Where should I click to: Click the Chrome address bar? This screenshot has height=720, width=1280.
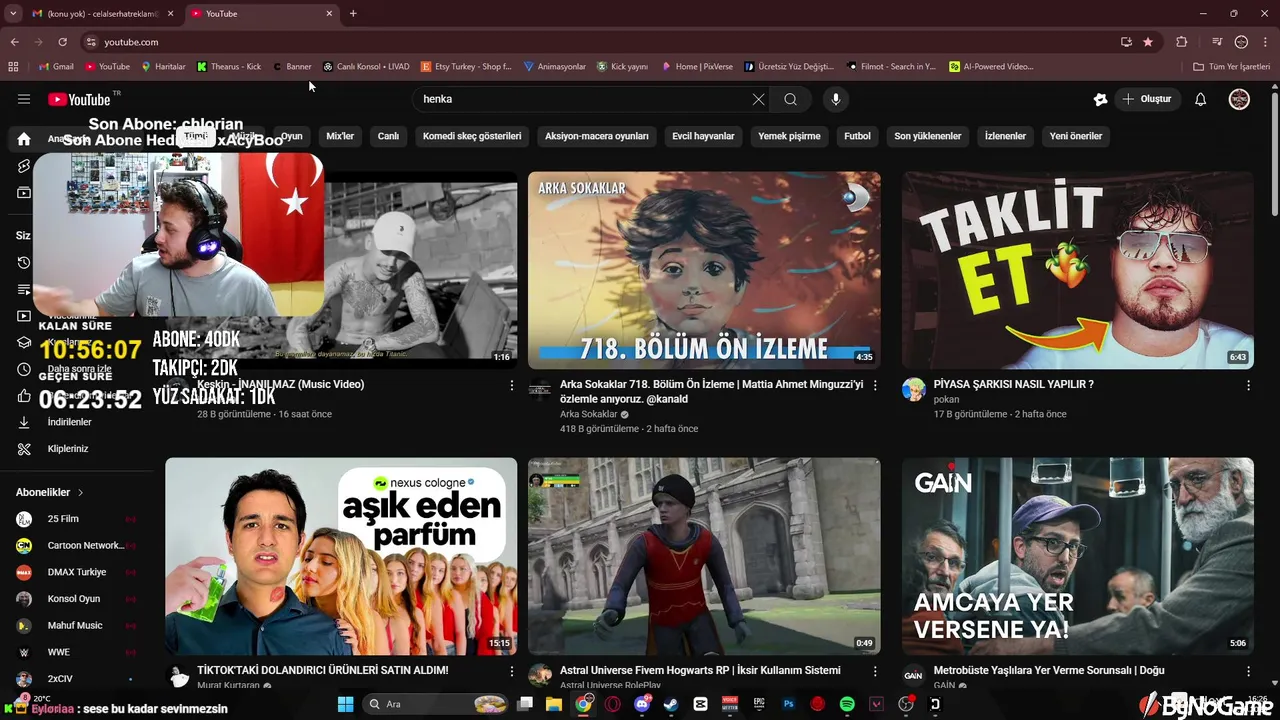click(x=600, y=42)
